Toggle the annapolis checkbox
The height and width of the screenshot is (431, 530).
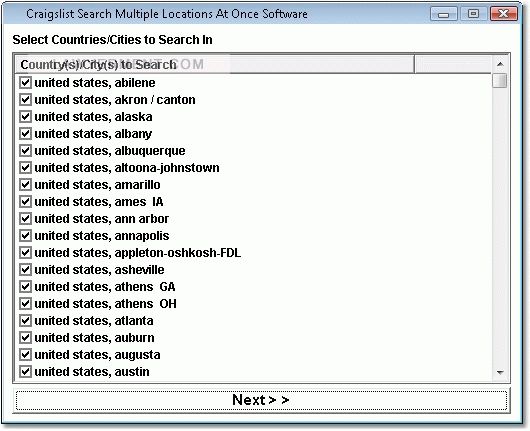(25, 236)
